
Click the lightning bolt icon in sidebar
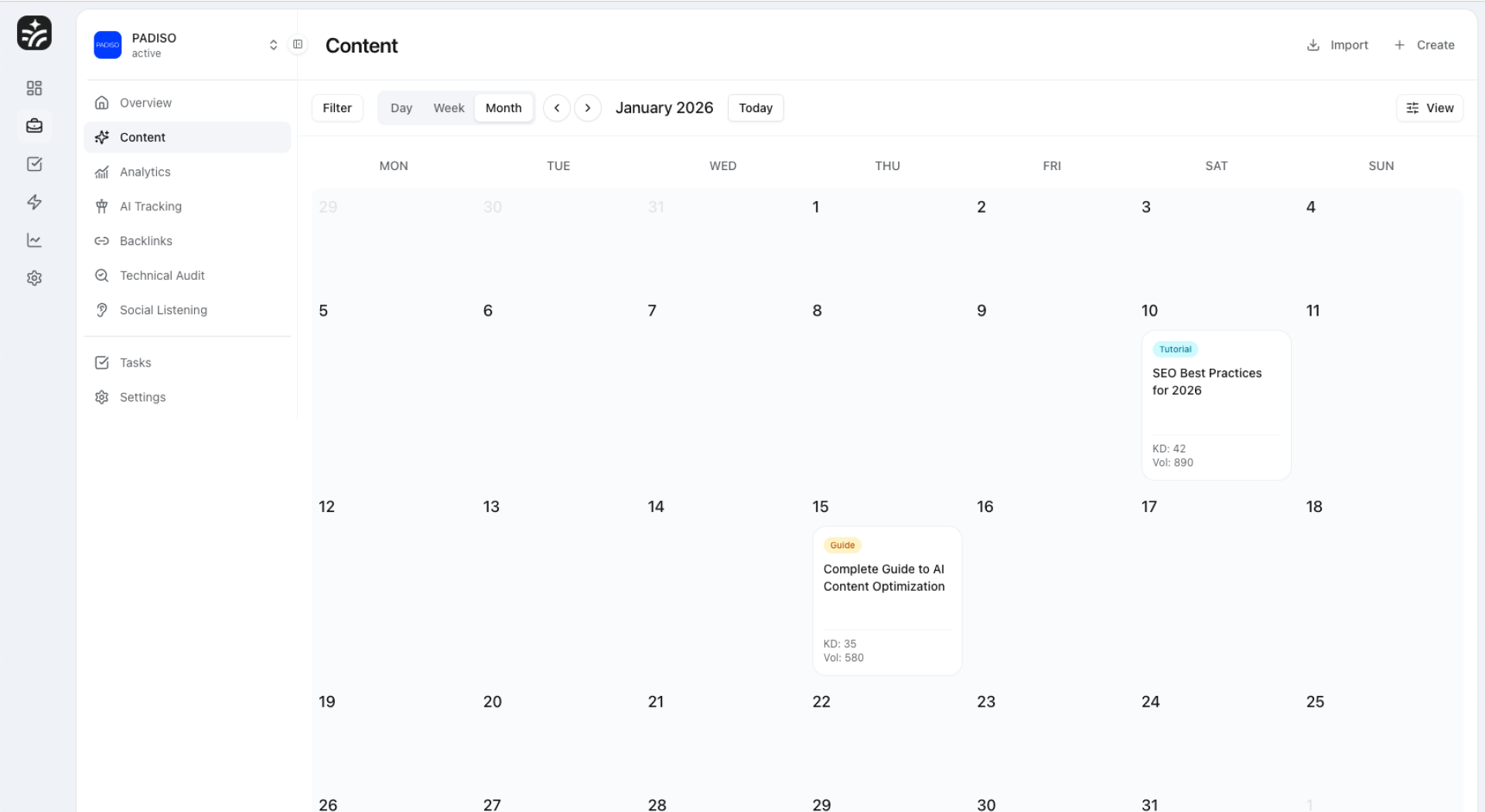[34, 202]
